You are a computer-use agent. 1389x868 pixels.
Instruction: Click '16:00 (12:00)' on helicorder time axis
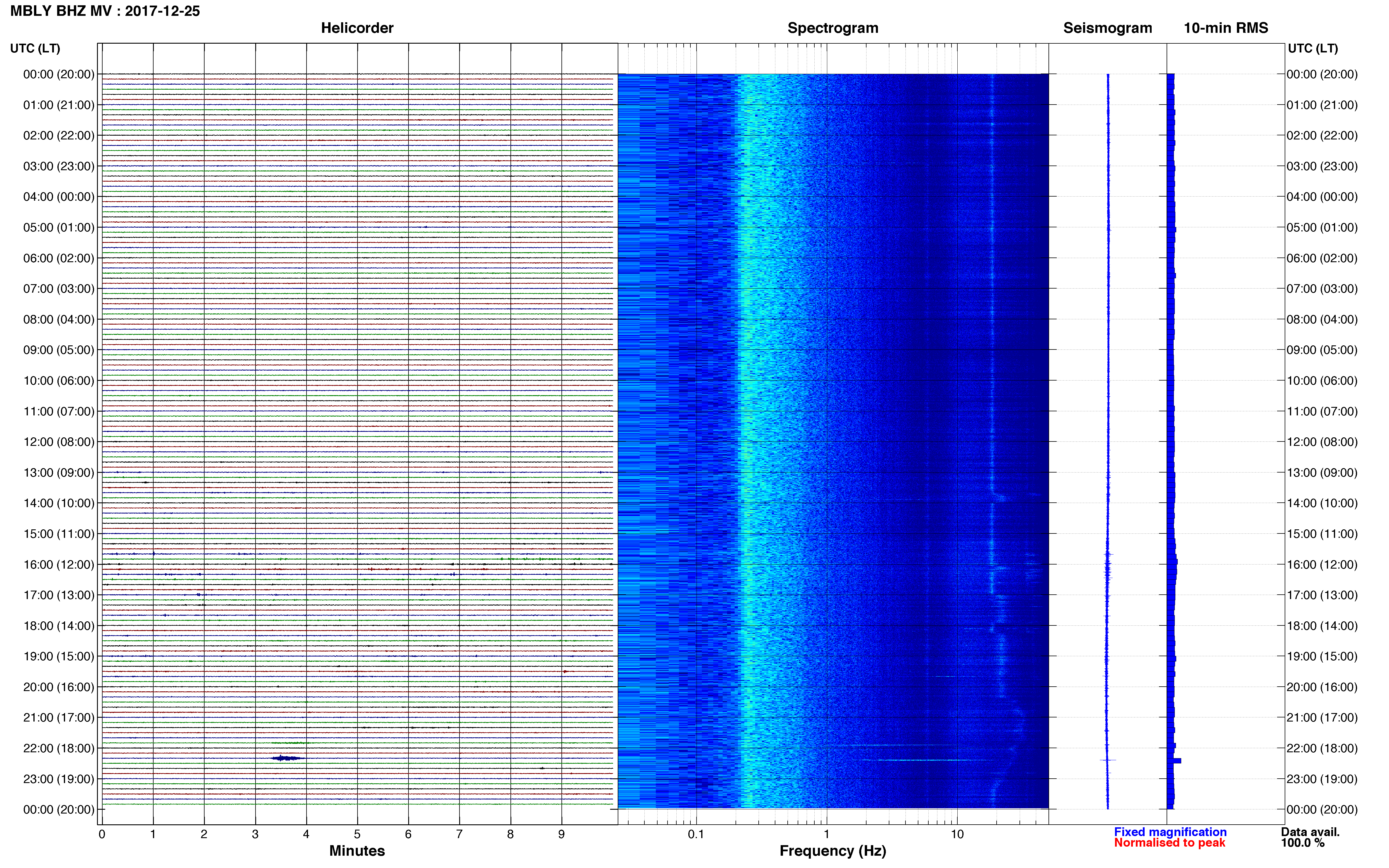pyautogui.click(x=59, y=565)
